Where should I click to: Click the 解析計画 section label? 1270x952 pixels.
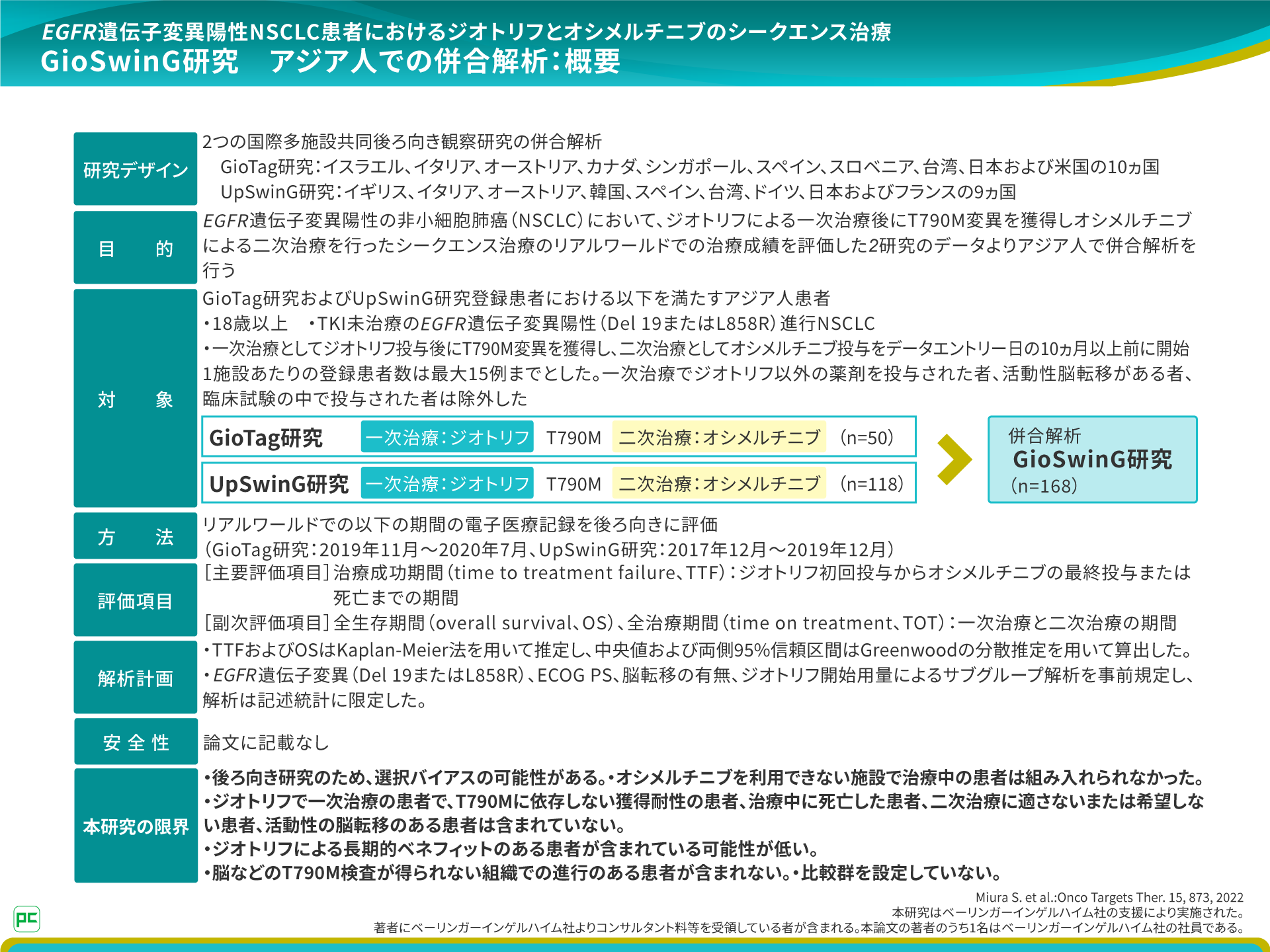(x=136, y=678)
